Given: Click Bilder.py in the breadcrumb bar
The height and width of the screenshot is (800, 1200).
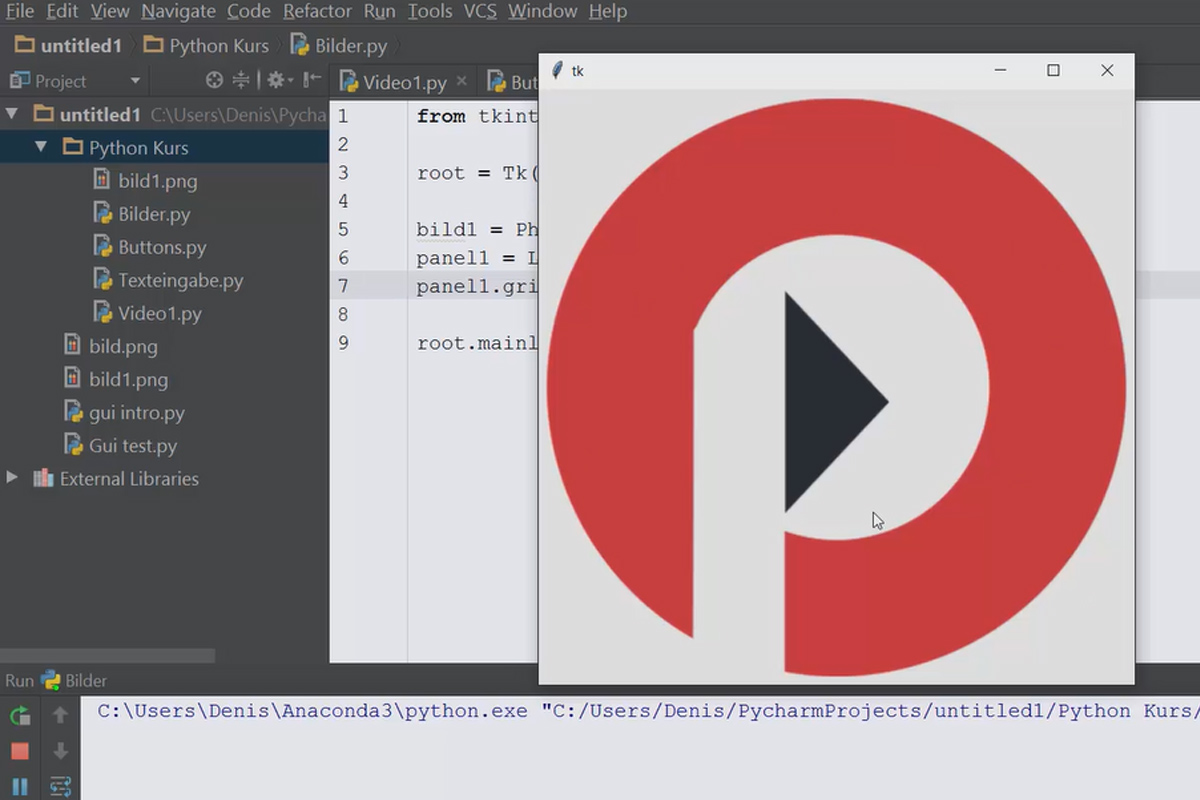Looking at the screenshot, I should click(339, 46).
